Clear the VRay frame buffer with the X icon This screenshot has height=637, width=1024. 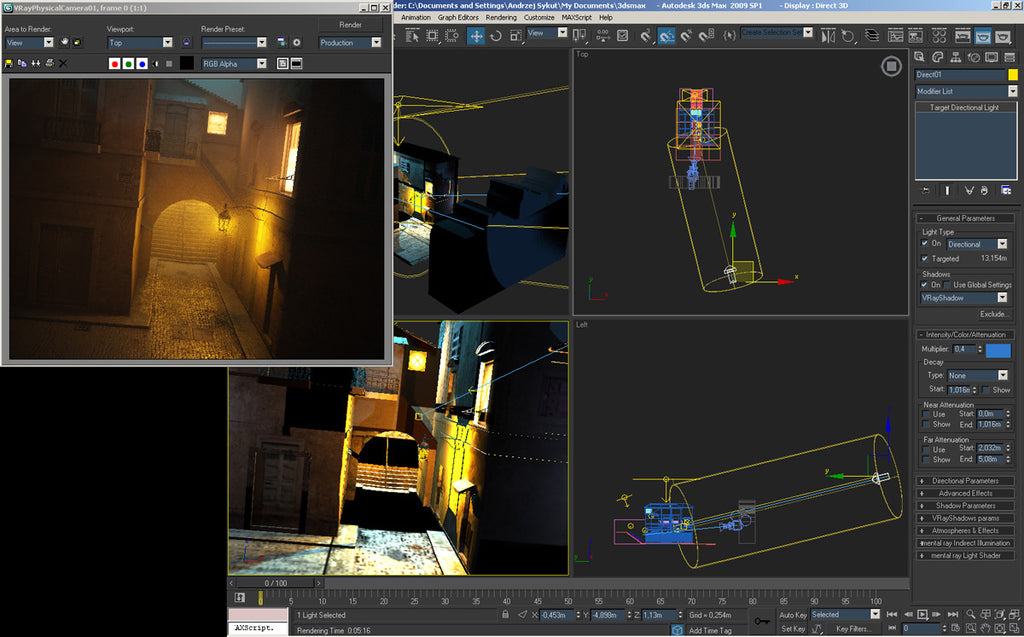click(x=62, y=63)
